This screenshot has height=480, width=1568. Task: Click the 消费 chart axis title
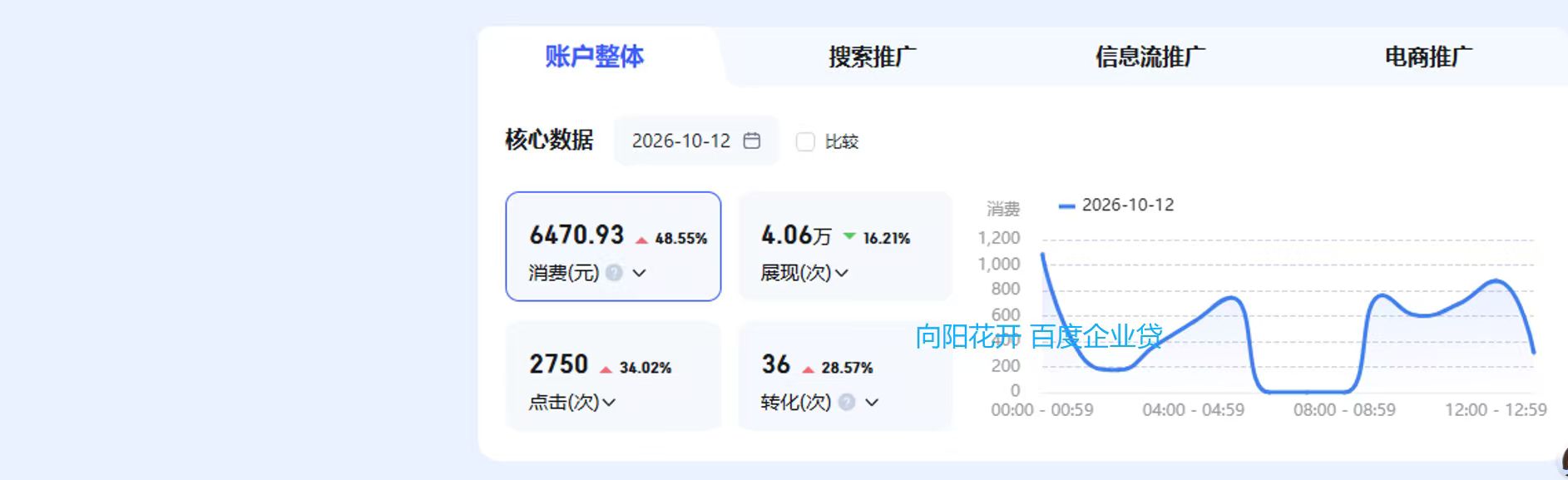(1003, 209)
